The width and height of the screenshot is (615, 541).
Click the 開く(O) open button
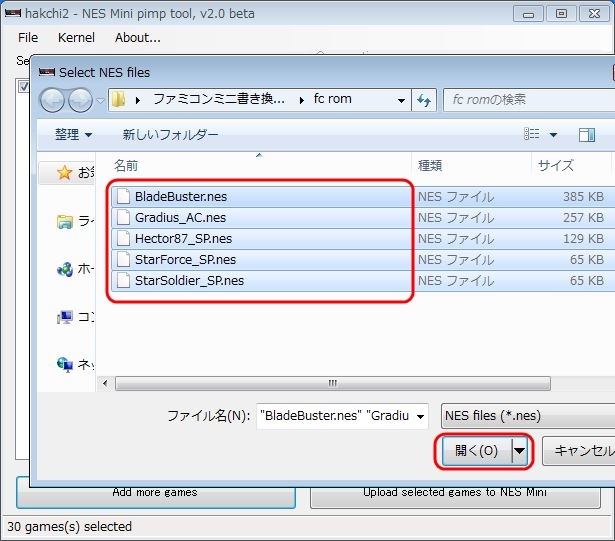coord(477,451)
